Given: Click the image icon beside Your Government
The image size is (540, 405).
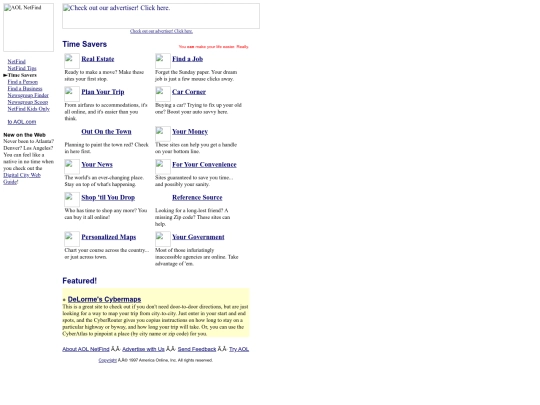Looking at the screenshot, I should (x=163, y=239).
